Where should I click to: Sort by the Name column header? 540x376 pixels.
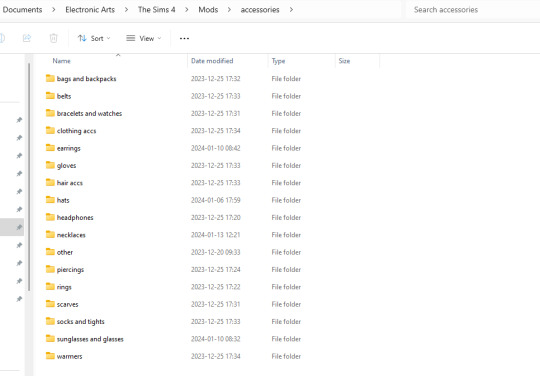point(62,61)
